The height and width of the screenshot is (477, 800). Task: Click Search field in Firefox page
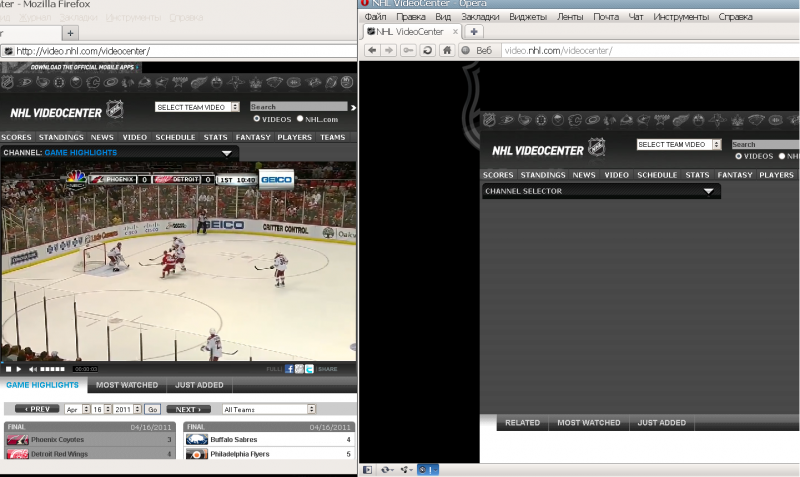point(298,107)
